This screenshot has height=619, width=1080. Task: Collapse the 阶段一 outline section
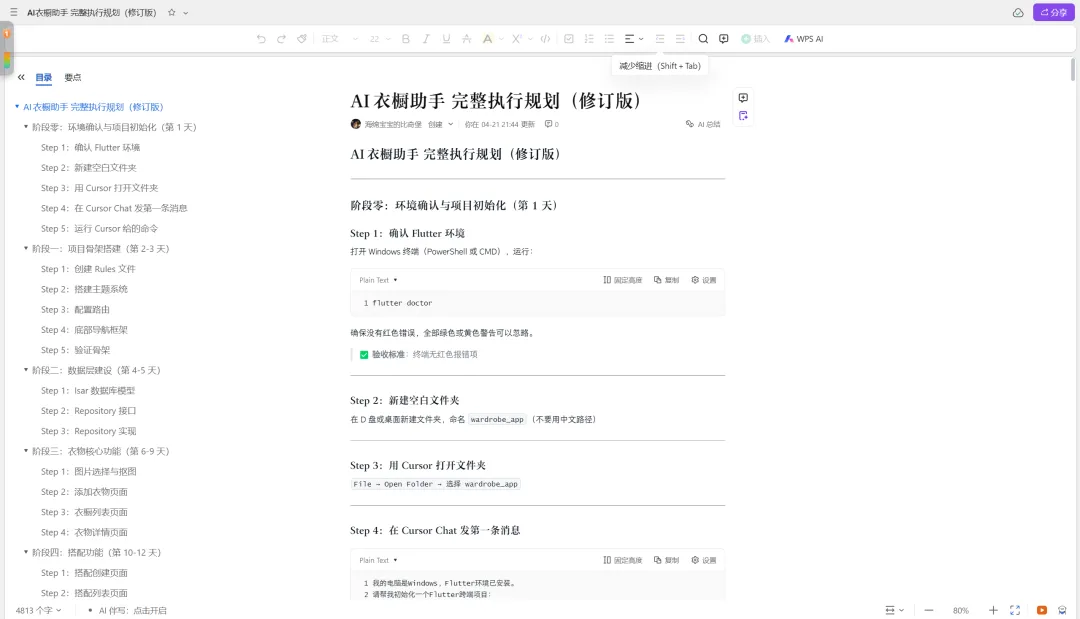click(26, 249)
